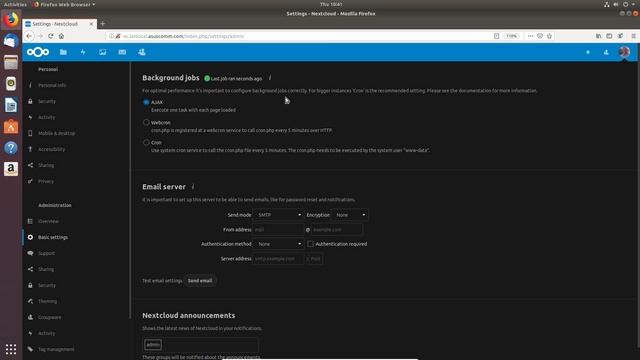
Task: Click From address mail field
Action: coord(278,229)
